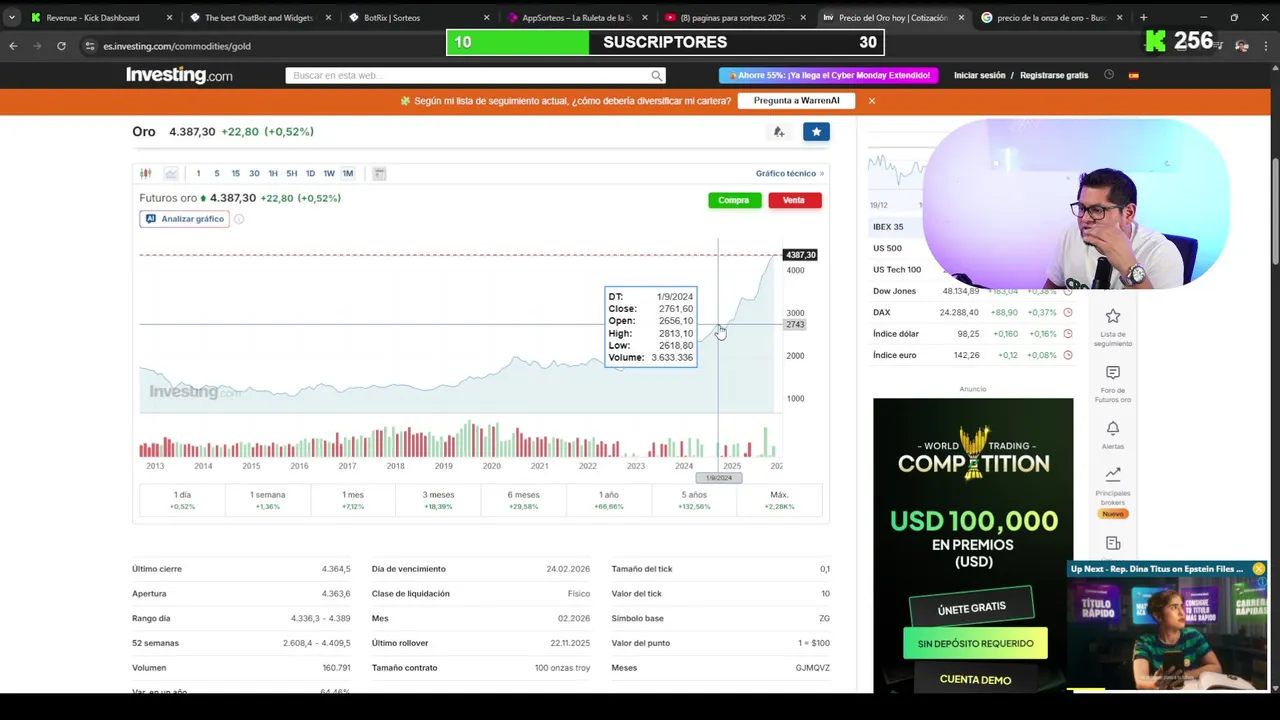
Task: Select the 5H chart interval
Action: point(291,173)
